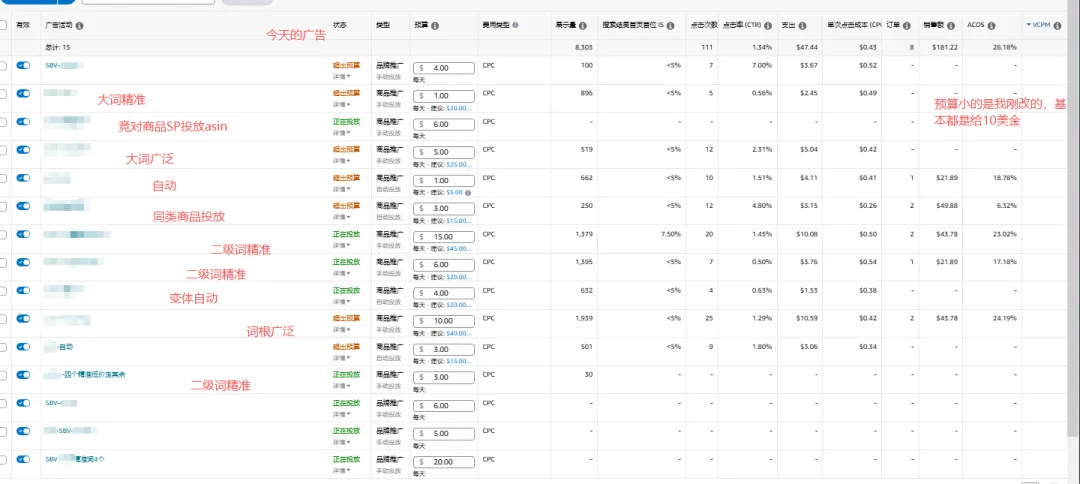Open the first SBV- campaign link
Viewport: 1080px width, 484px height.
(64, 65)
